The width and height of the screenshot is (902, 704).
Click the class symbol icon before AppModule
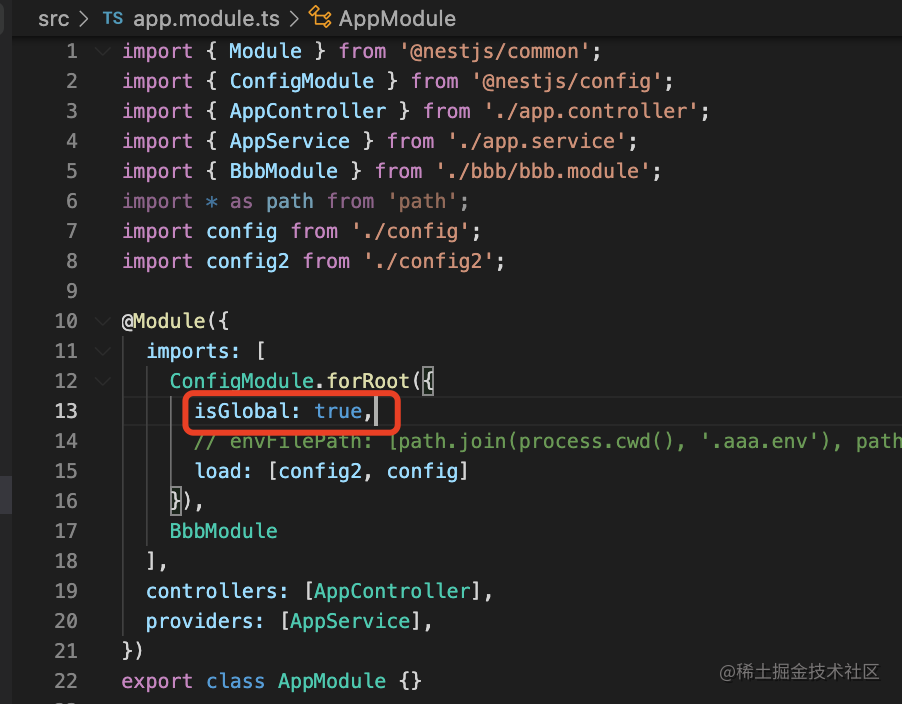tap(320, 18)
